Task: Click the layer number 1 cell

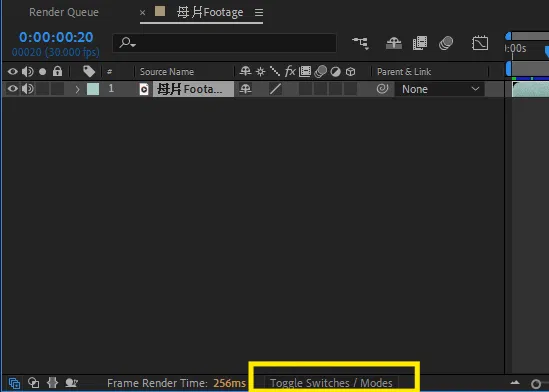Action: click(x=111, y=89)
